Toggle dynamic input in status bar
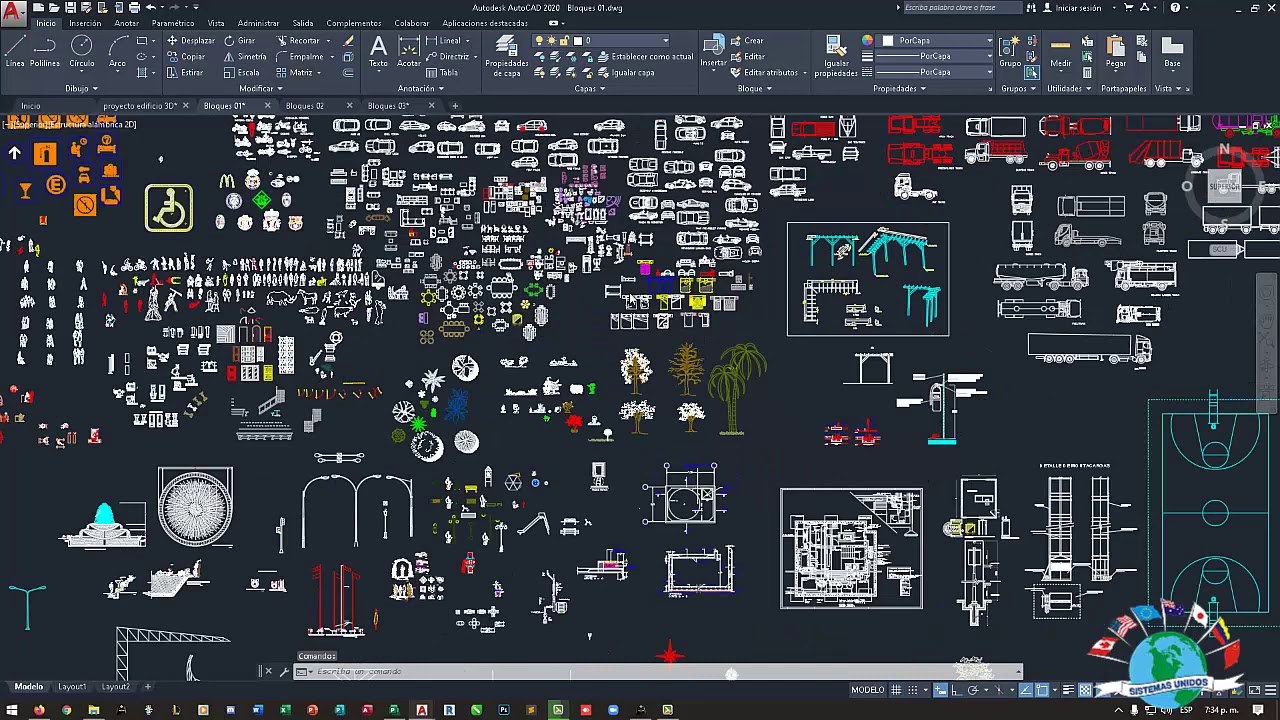Image resolution: width=1280 pixels, height=720 pixels. (x=941, y=690)
